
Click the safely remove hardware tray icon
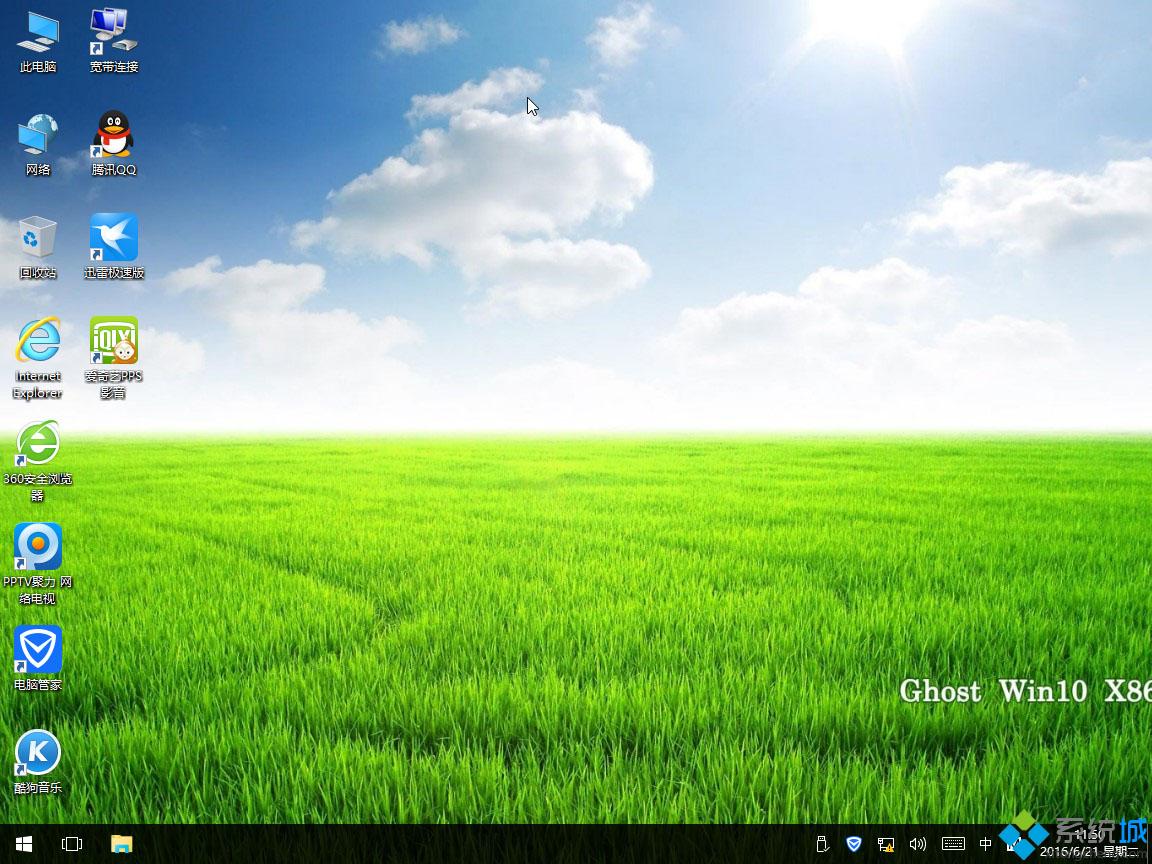point(821,843)
